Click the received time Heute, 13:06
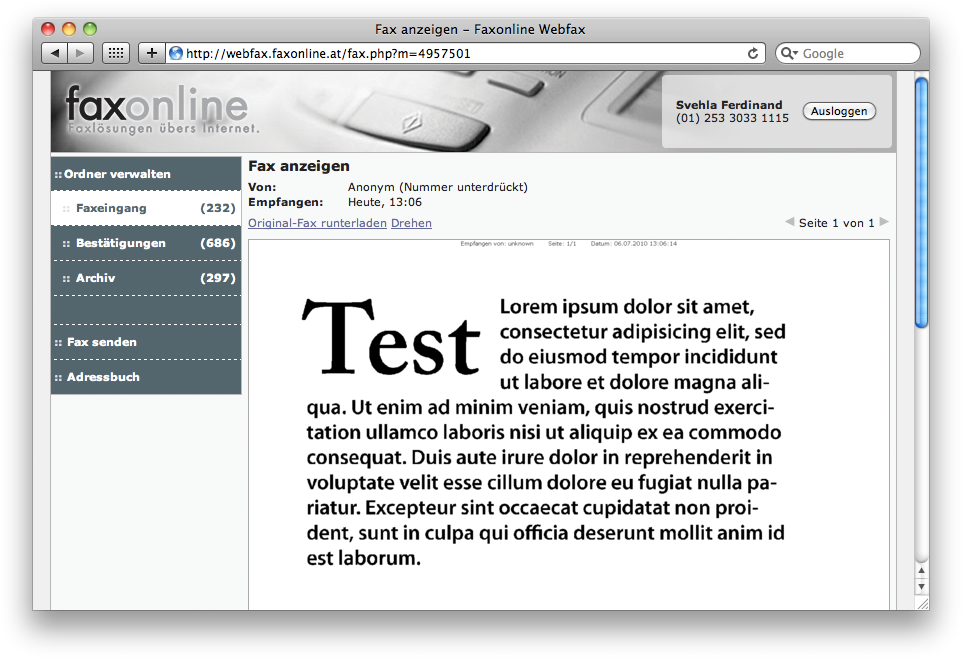962x658 pixels. pos(385,202)
